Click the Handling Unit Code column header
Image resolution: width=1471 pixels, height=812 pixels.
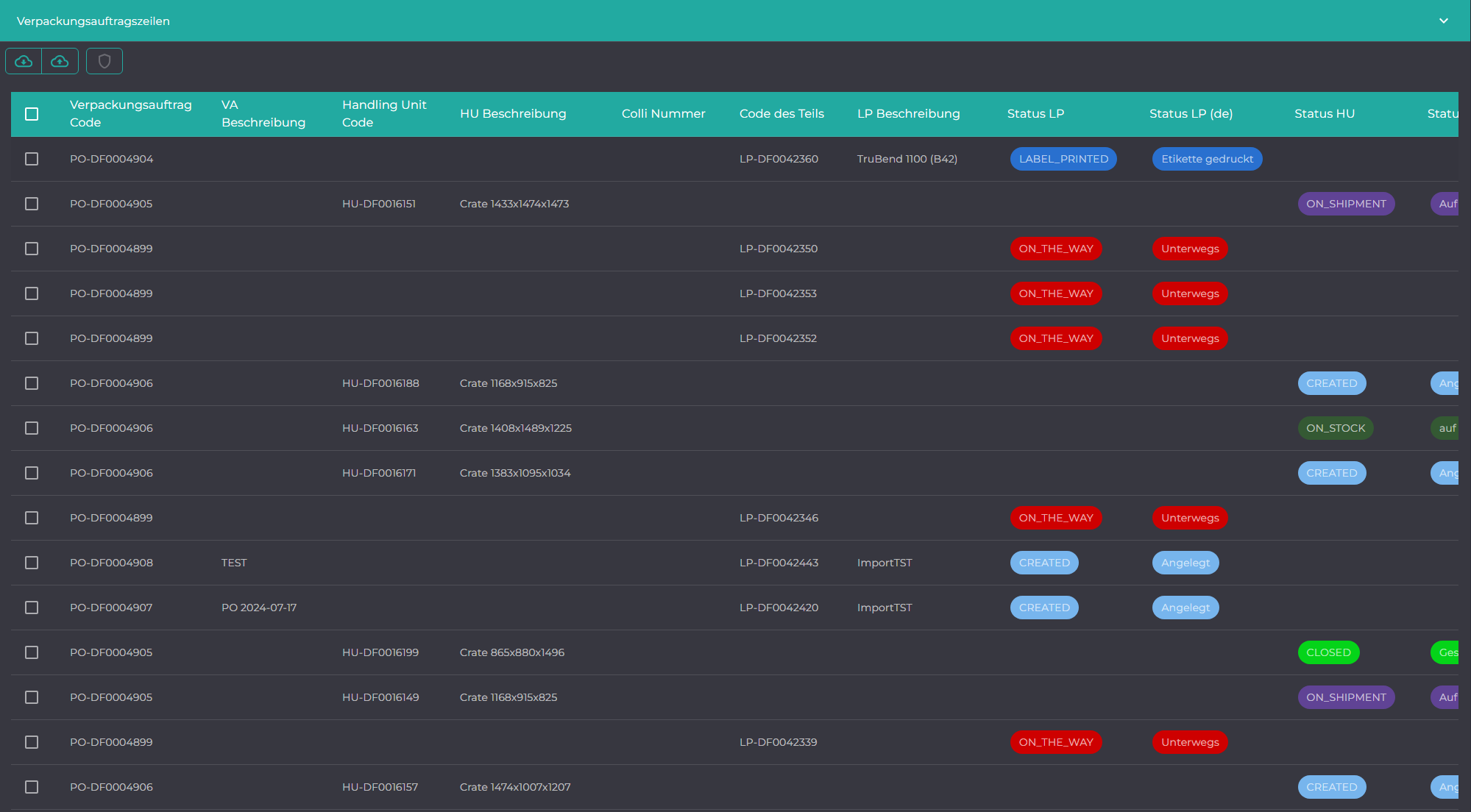point(384,114)
